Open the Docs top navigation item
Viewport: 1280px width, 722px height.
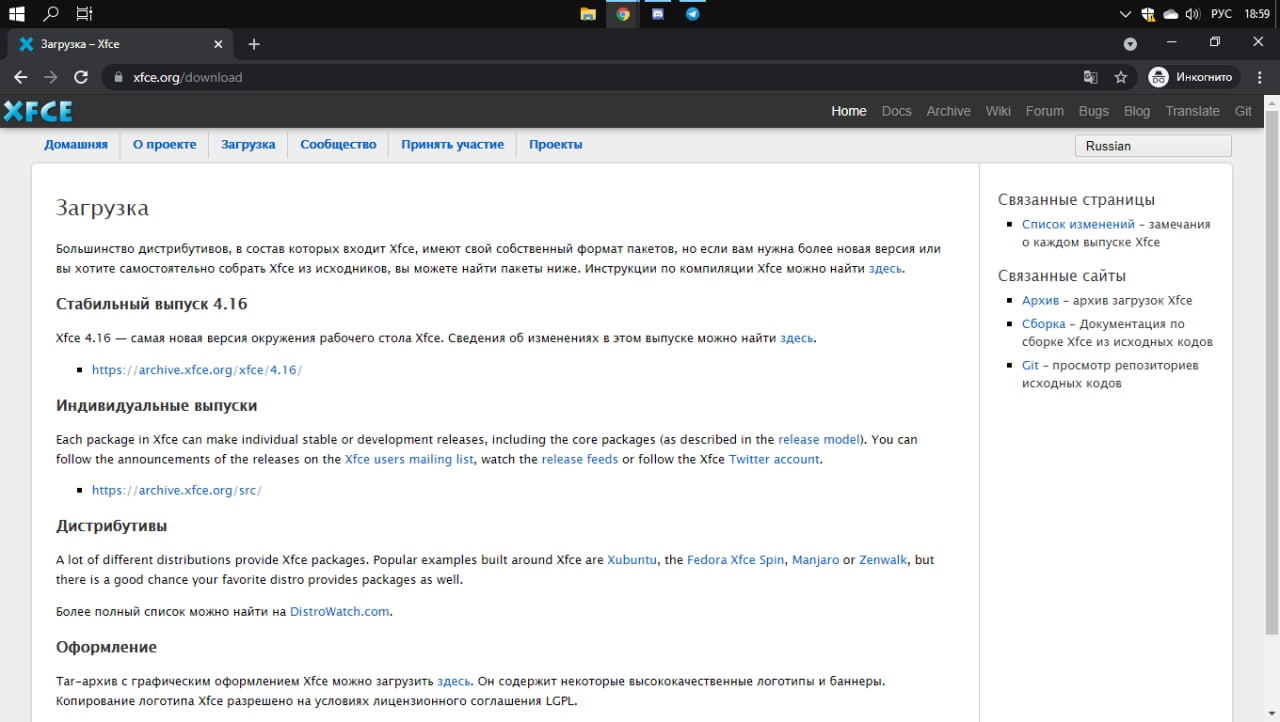[896, 111]
